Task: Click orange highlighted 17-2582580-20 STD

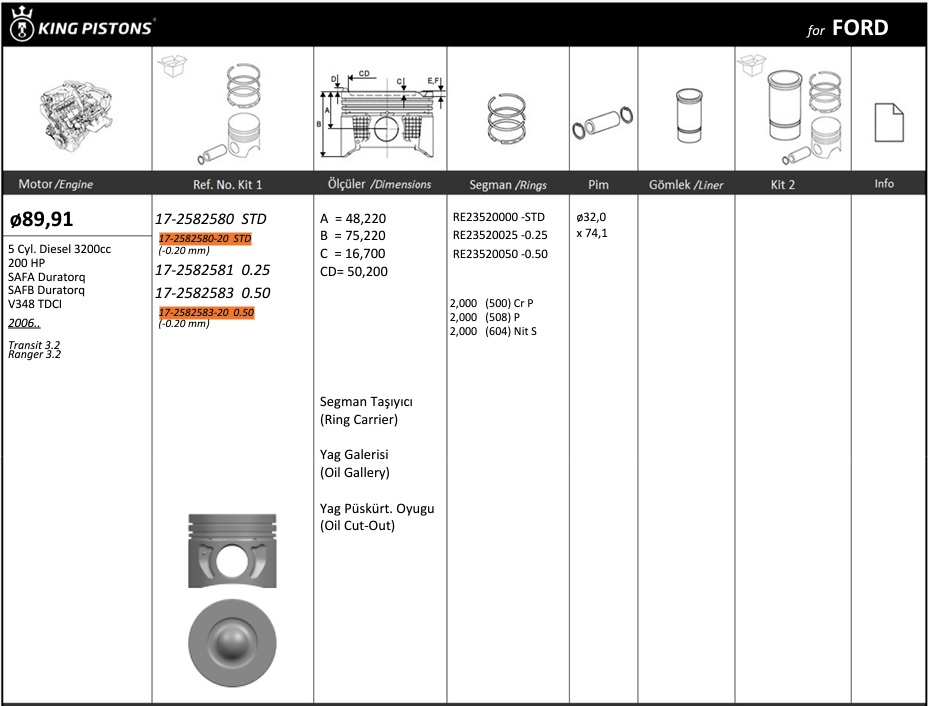Action: pyautogui.click(x=206, y=239)
